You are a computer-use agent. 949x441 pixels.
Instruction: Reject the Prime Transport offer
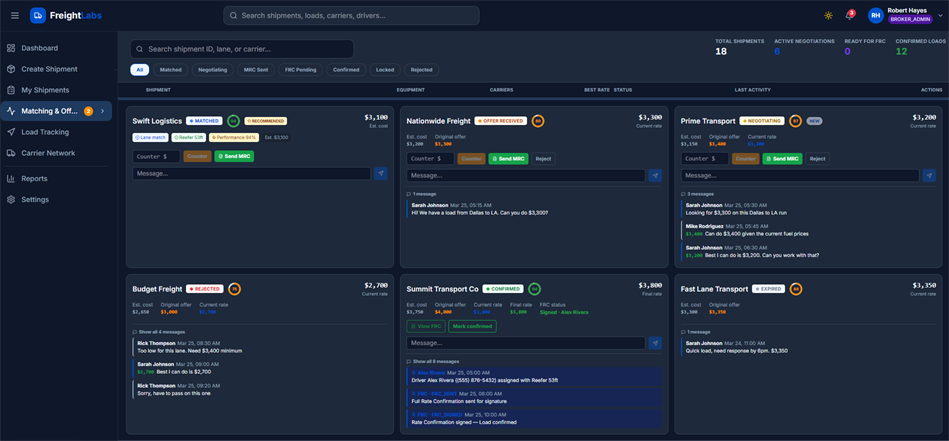(818, 158)
